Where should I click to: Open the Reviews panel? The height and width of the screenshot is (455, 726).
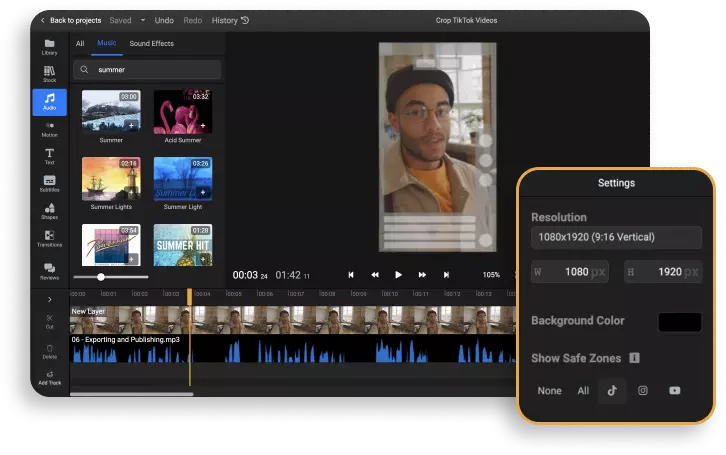tap(50, 271)
